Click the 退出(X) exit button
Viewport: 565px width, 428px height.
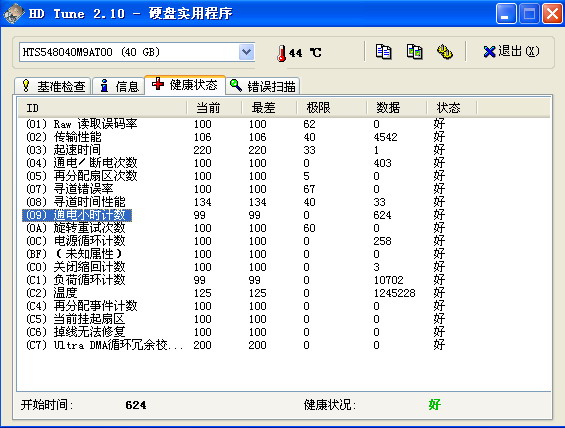(511, 52)
